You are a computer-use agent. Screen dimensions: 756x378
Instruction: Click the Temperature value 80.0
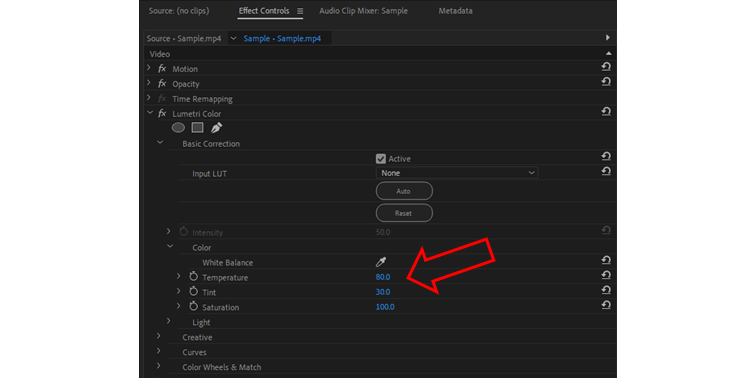click(x=383, y=277)
